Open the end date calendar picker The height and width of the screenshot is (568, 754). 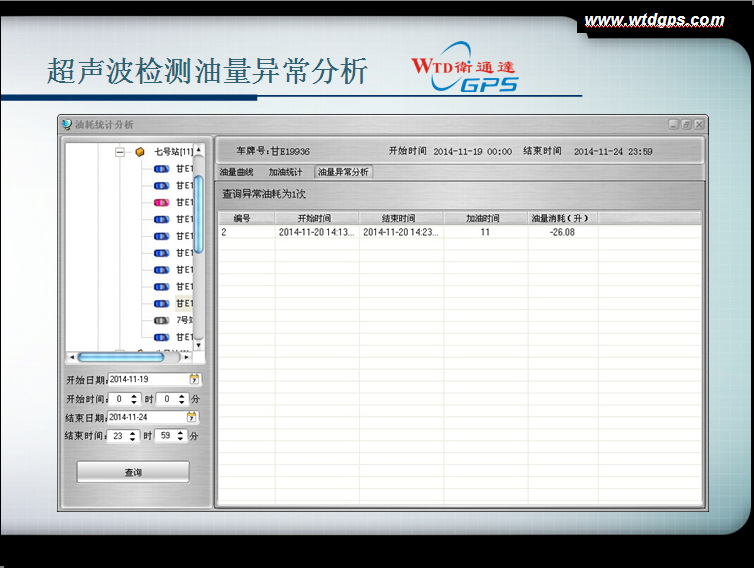coord(192,417)
